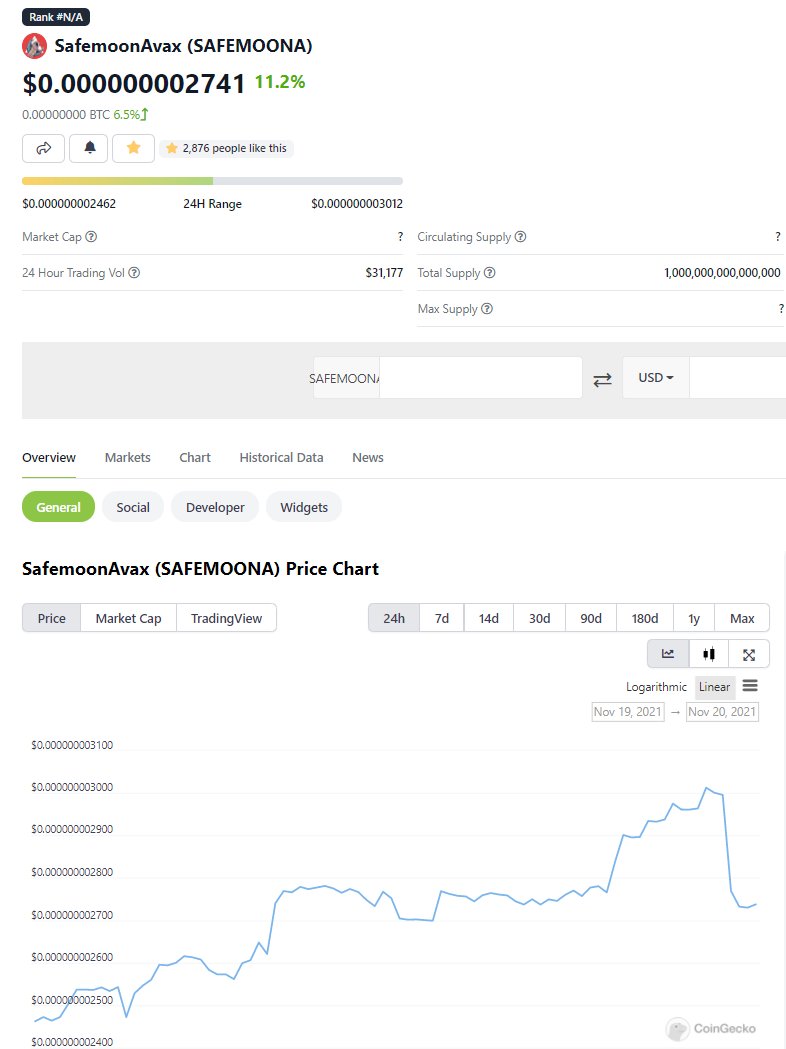Click the $0.000000003012 range high value
The width and height of the screenshot is (786, 1049).
357,204
